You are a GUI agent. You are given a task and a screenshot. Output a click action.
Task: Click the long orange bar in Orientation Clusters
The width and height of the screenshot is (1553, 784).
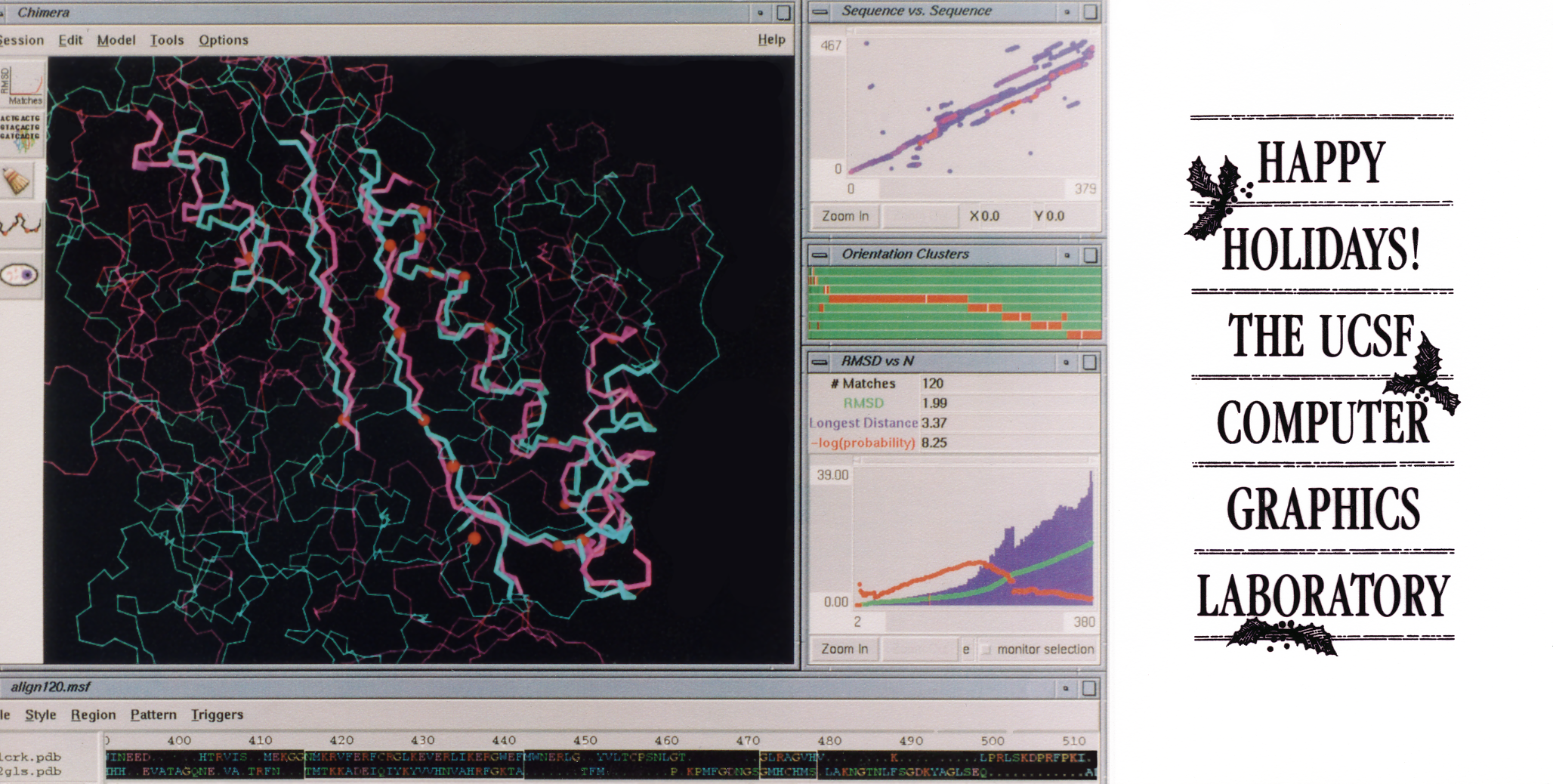pos(876,299)
